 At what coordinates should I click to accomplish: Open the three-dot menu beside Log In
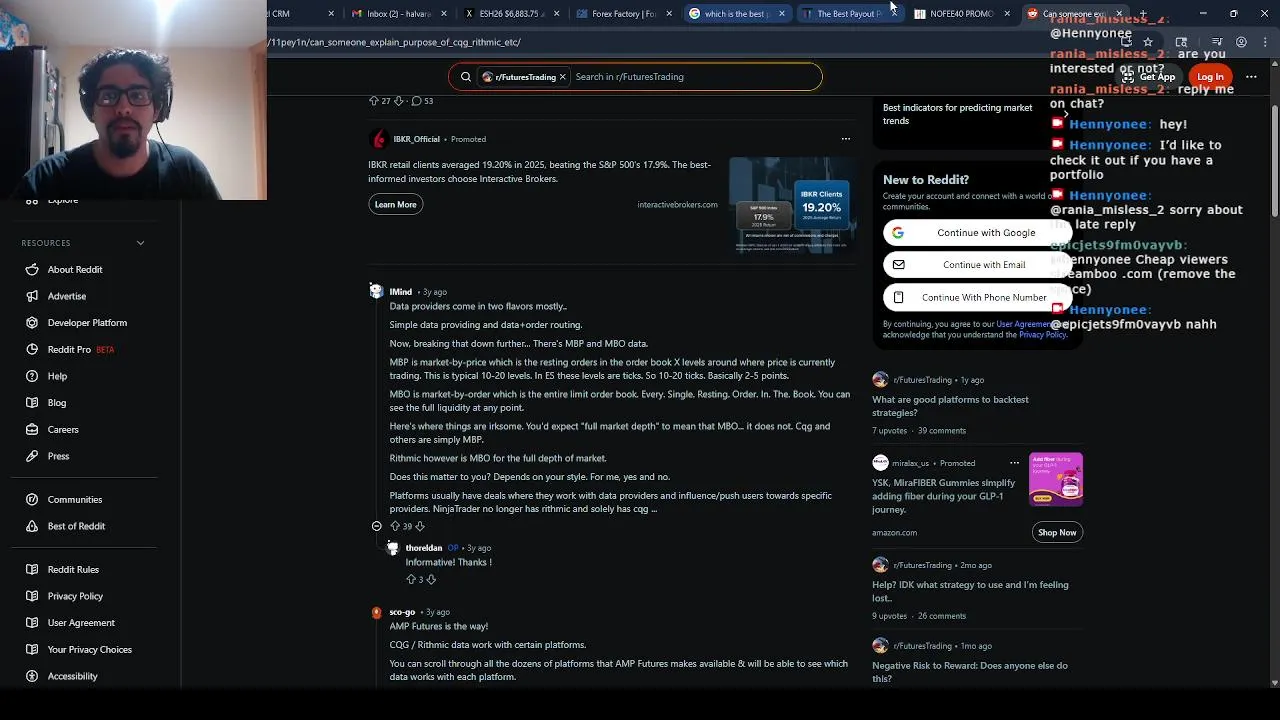click(x=1251, y=77)
